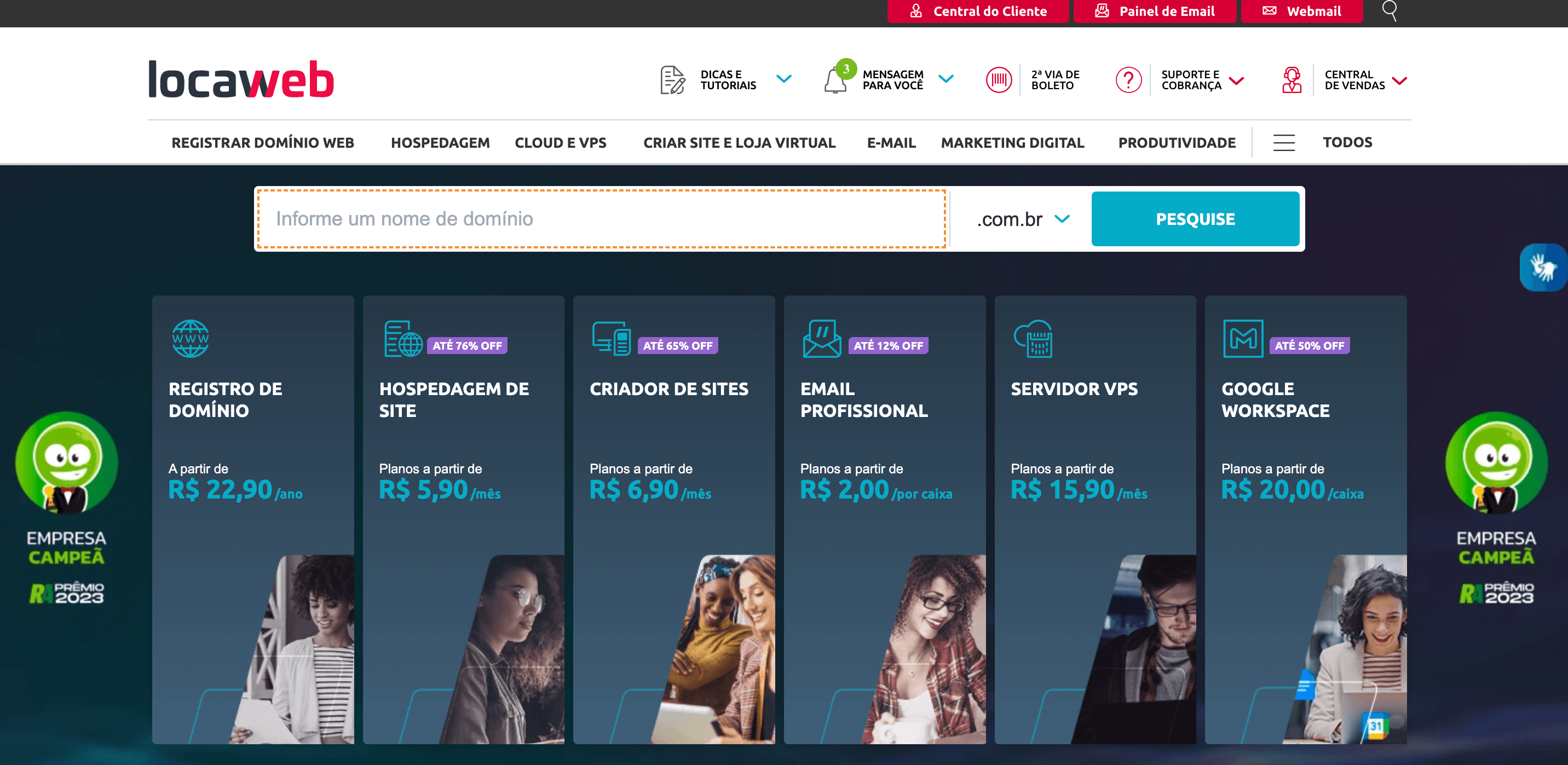Click the Pesquise search button
1568x765 pixels.
[x=1196, y=219]
